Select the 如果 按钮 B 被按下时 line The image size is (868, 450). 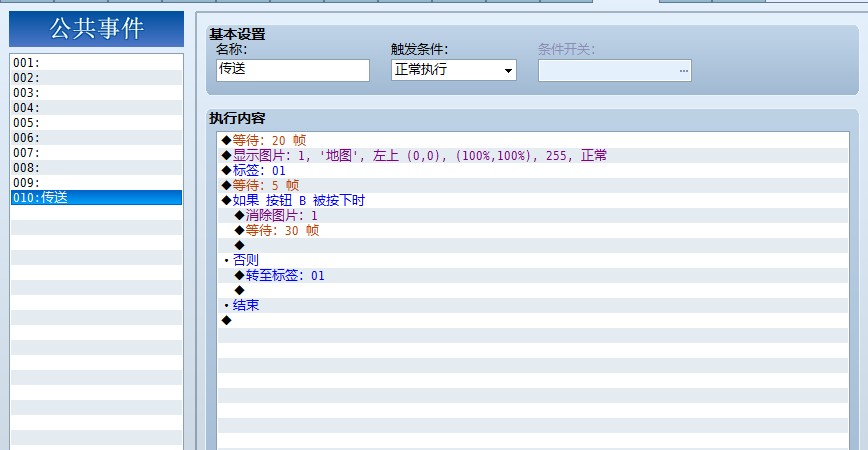(x=533, y=200)
